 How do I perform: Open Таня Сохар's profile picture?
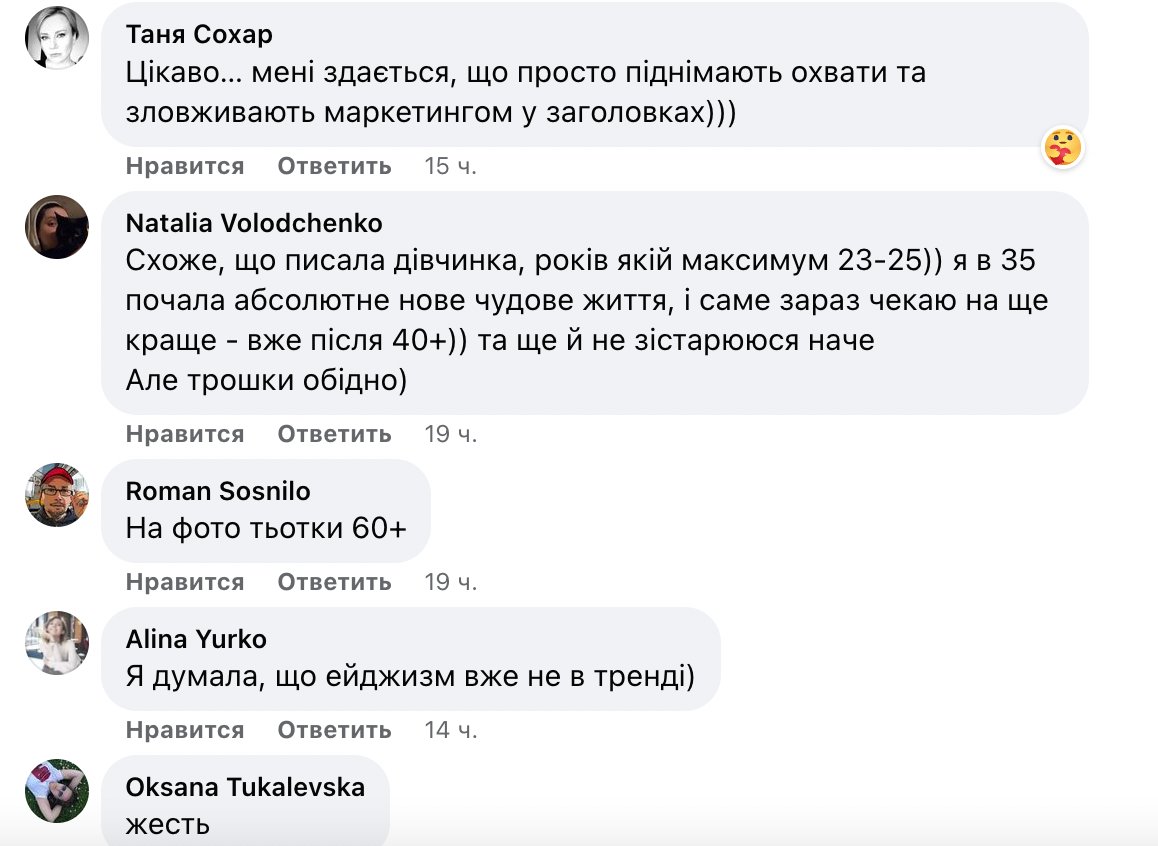pyautogui.click(x=56, y=38)
